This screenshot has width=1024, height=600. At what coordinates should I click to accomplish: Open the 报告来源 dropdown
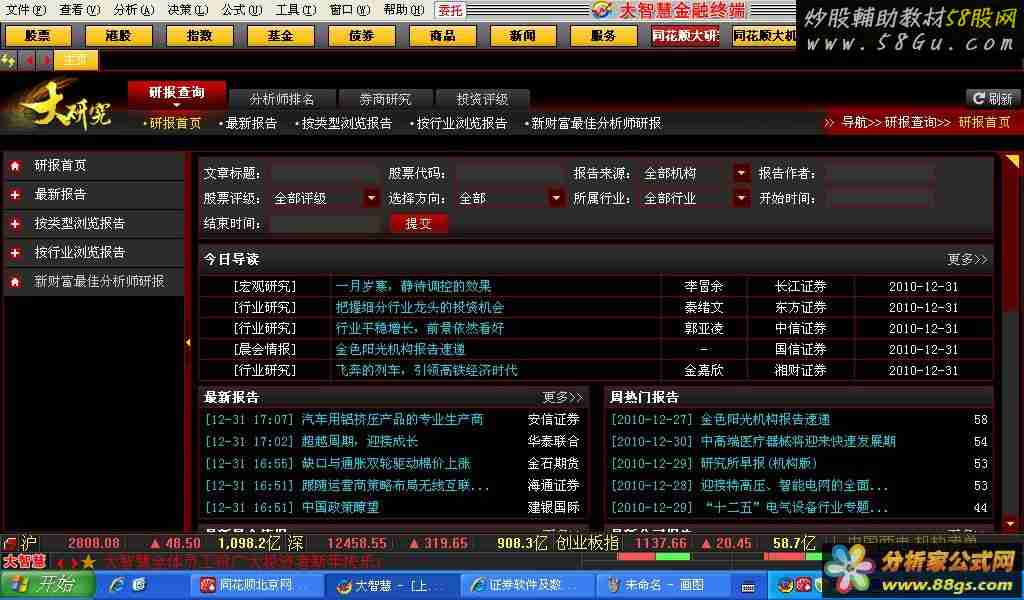[741, 173]
